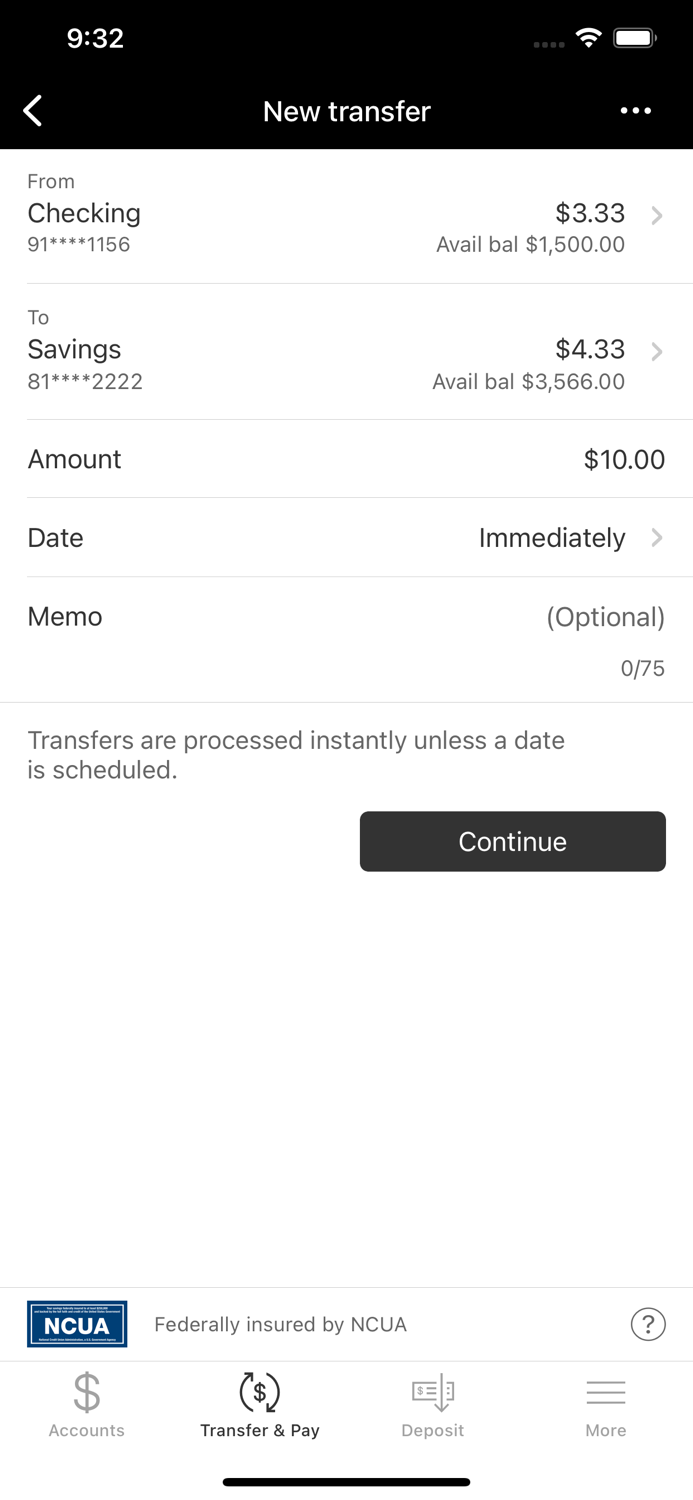Screen dimensions: 693x1500
Task: Open the Date Immediately selector chevron
Action: (657, 538)
